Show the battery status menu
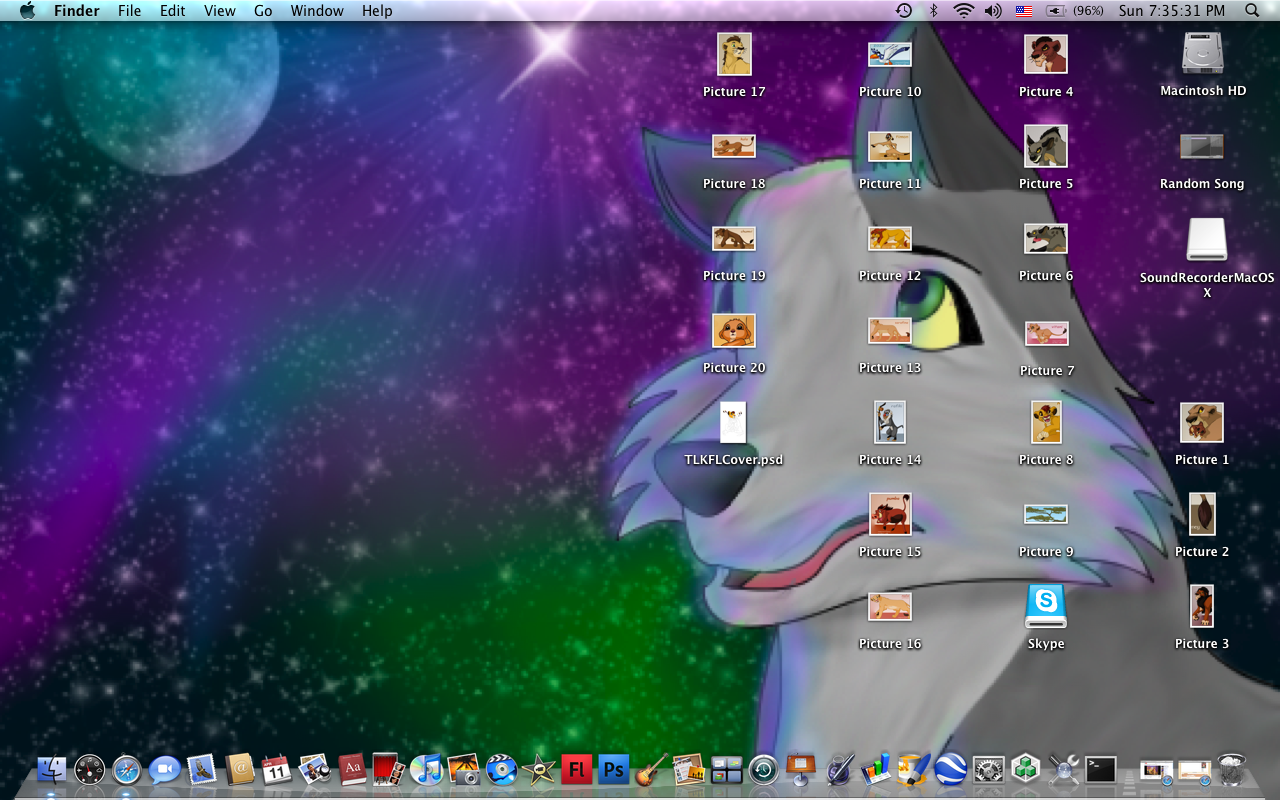Screen dimensions: 1280x800 pos(1056,11)
